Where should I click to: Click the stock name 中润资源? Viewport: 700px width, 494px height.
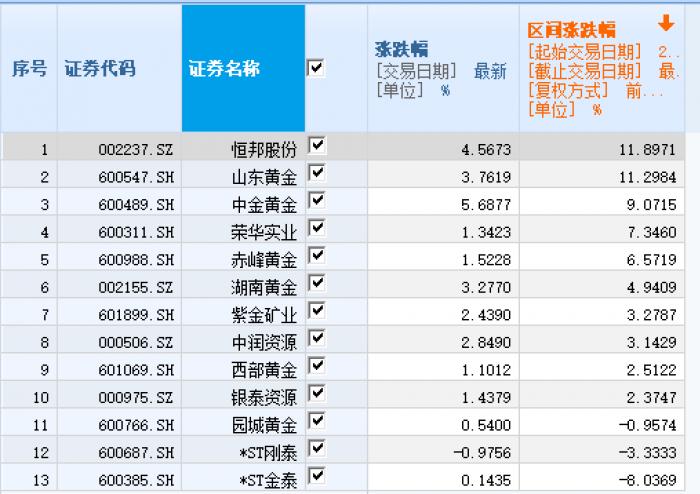(x=264, y=343)
